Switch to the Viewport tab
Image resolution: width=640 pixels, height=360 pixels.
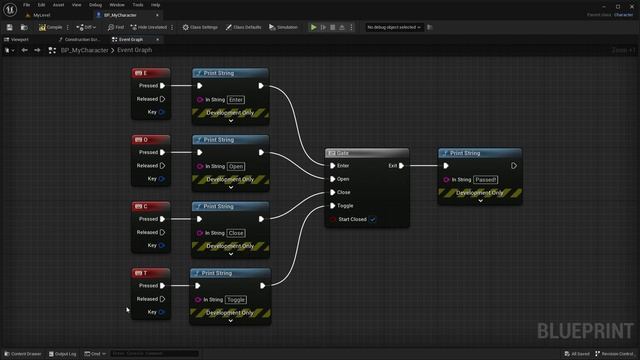click(16, 40)
